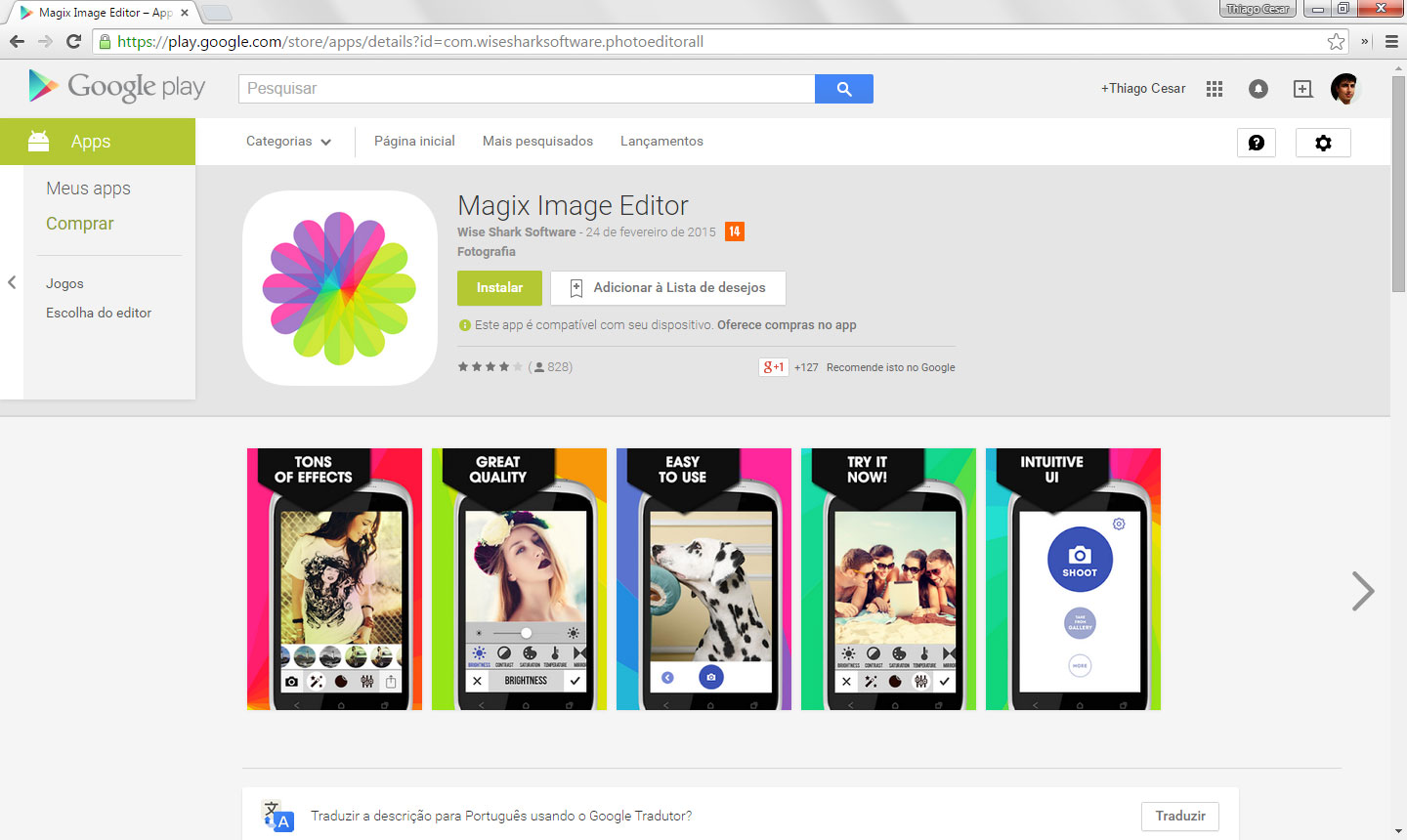Click the Google Play logo

117,87
